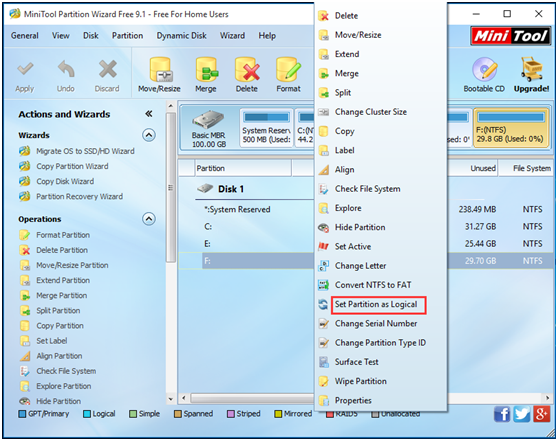Click the Hide Partition sidebar icon
This screenshot has height=441, width=558.
click(25, 401)
